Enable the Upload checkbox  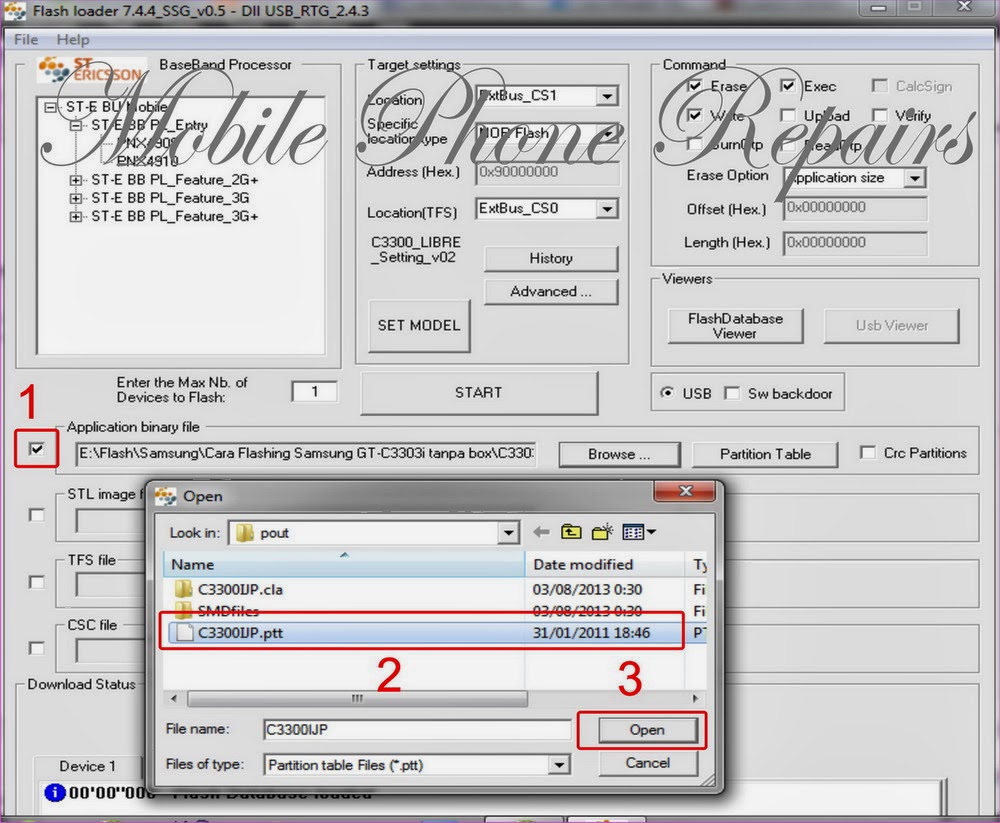tap(788, 115)
